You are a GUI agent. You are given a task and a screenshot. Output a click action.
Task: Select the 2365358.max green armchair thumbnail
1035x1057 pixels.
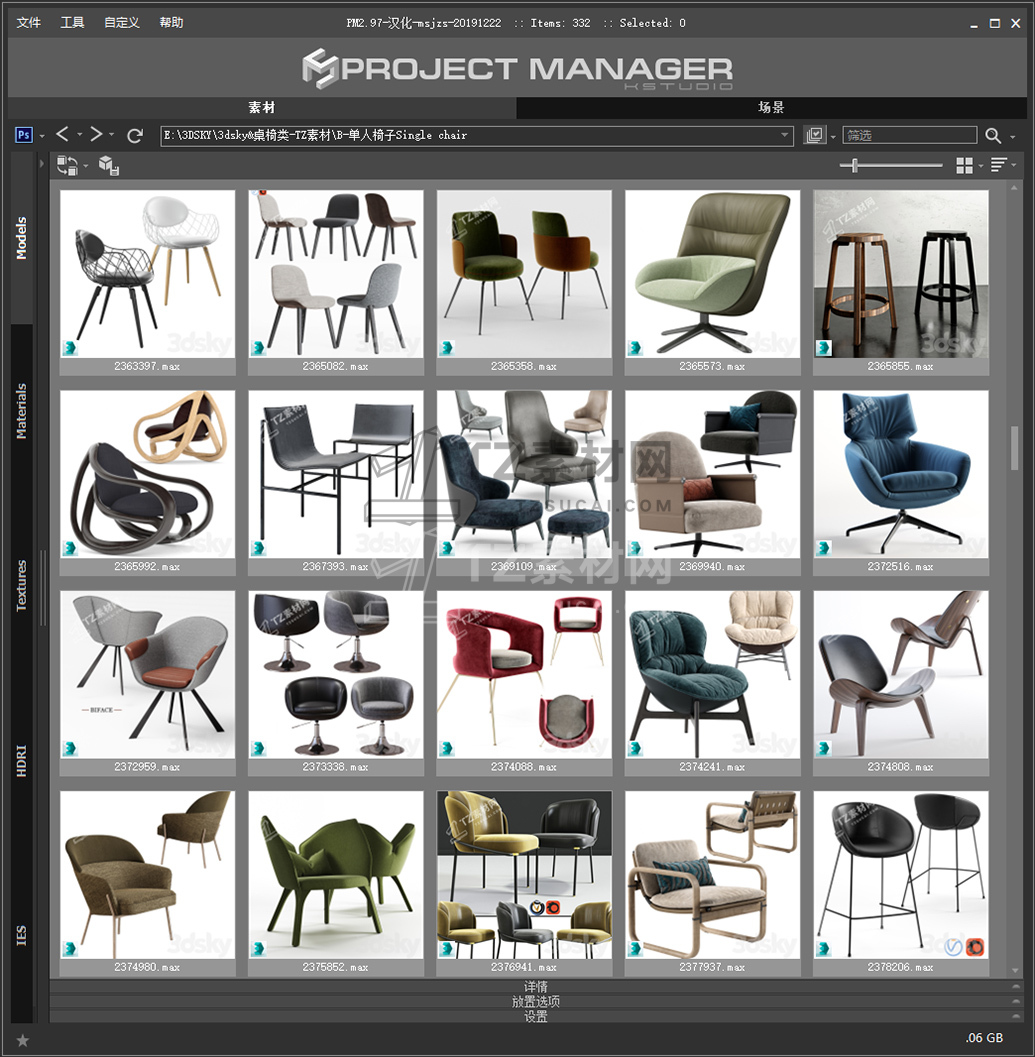click(524, 274)
